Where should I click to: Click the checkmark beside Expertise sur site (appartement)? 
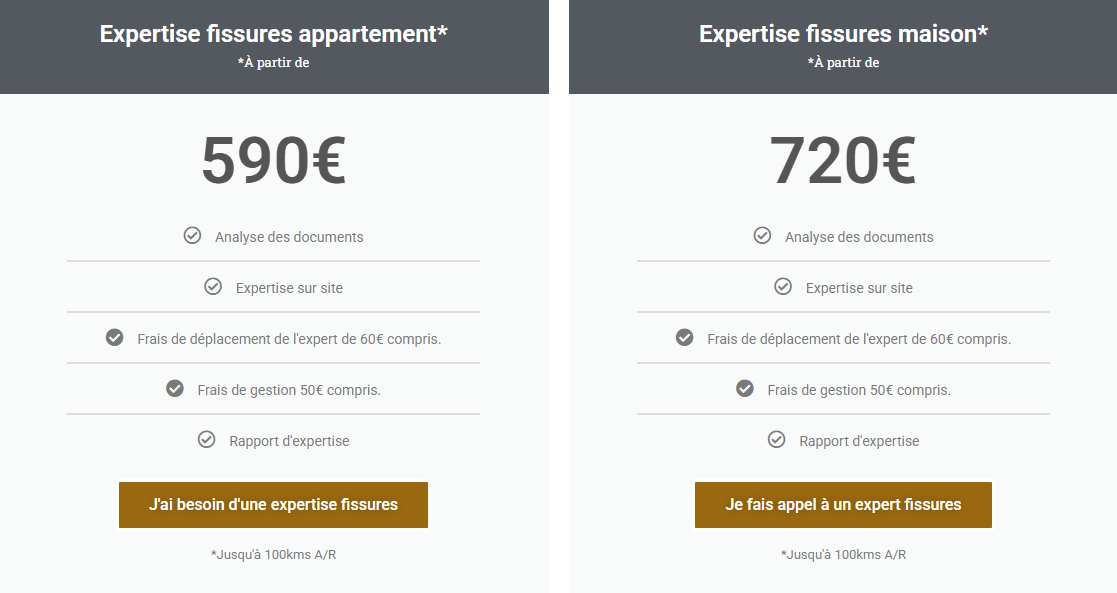pos(213,286)
